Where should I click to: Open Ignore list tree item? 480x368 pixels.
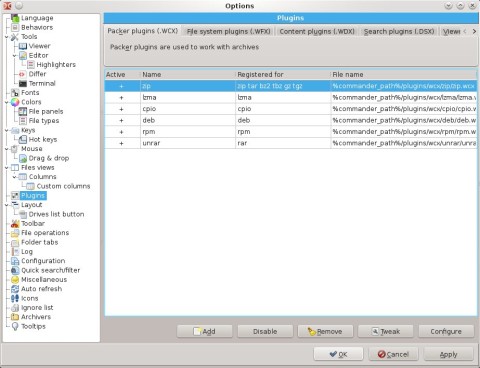[x=37, y=308]
